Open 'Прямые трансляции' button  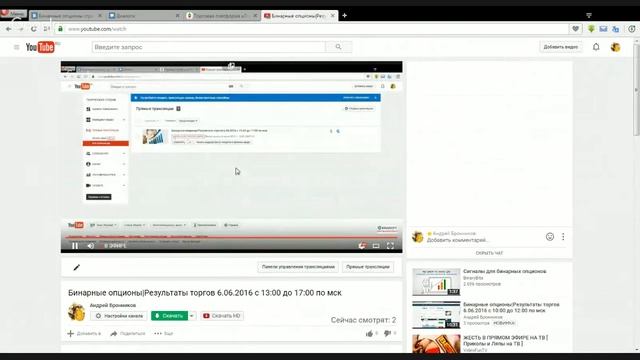pos(368,267)
